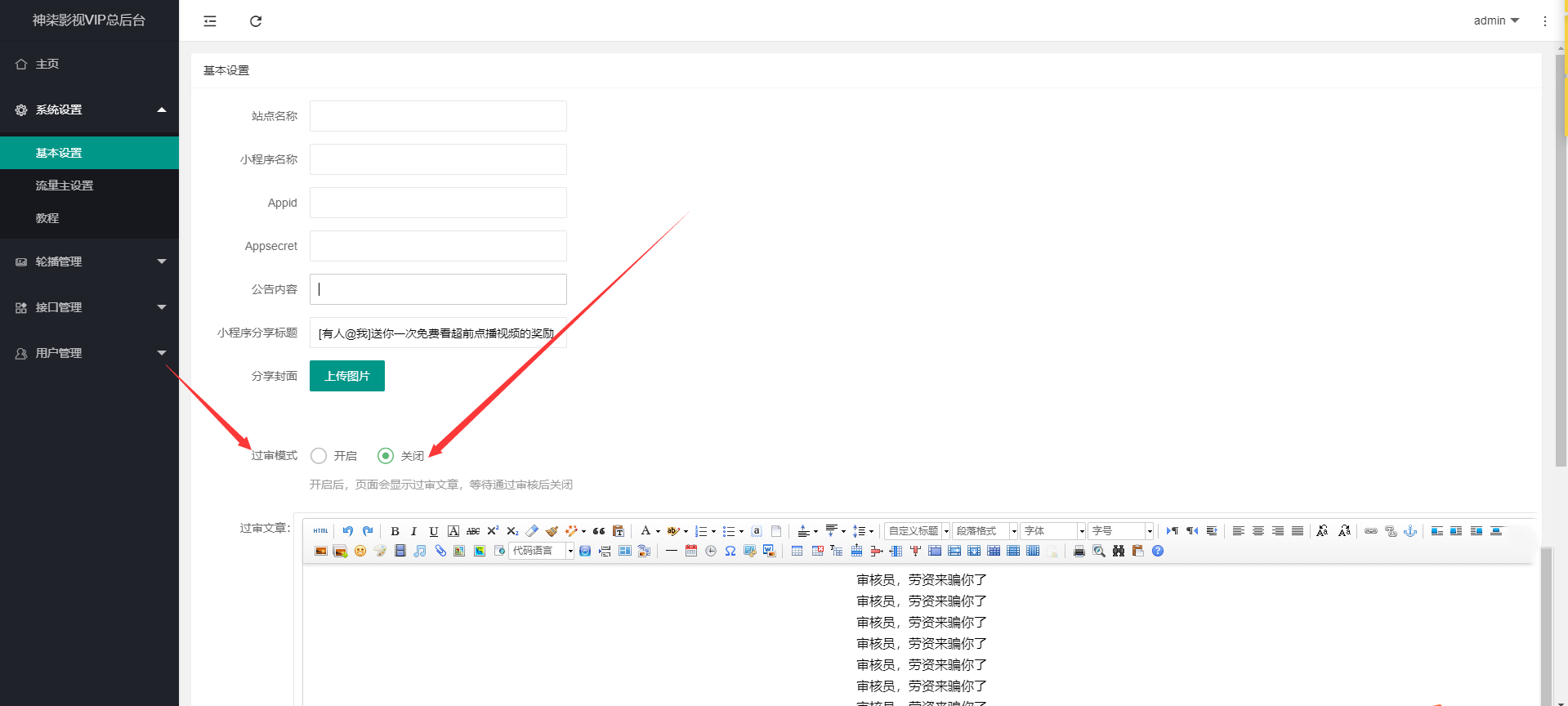Open 流量主设置 in the sidebar
The height and width of the screenshot is (706, 1568).
point(65,185)
